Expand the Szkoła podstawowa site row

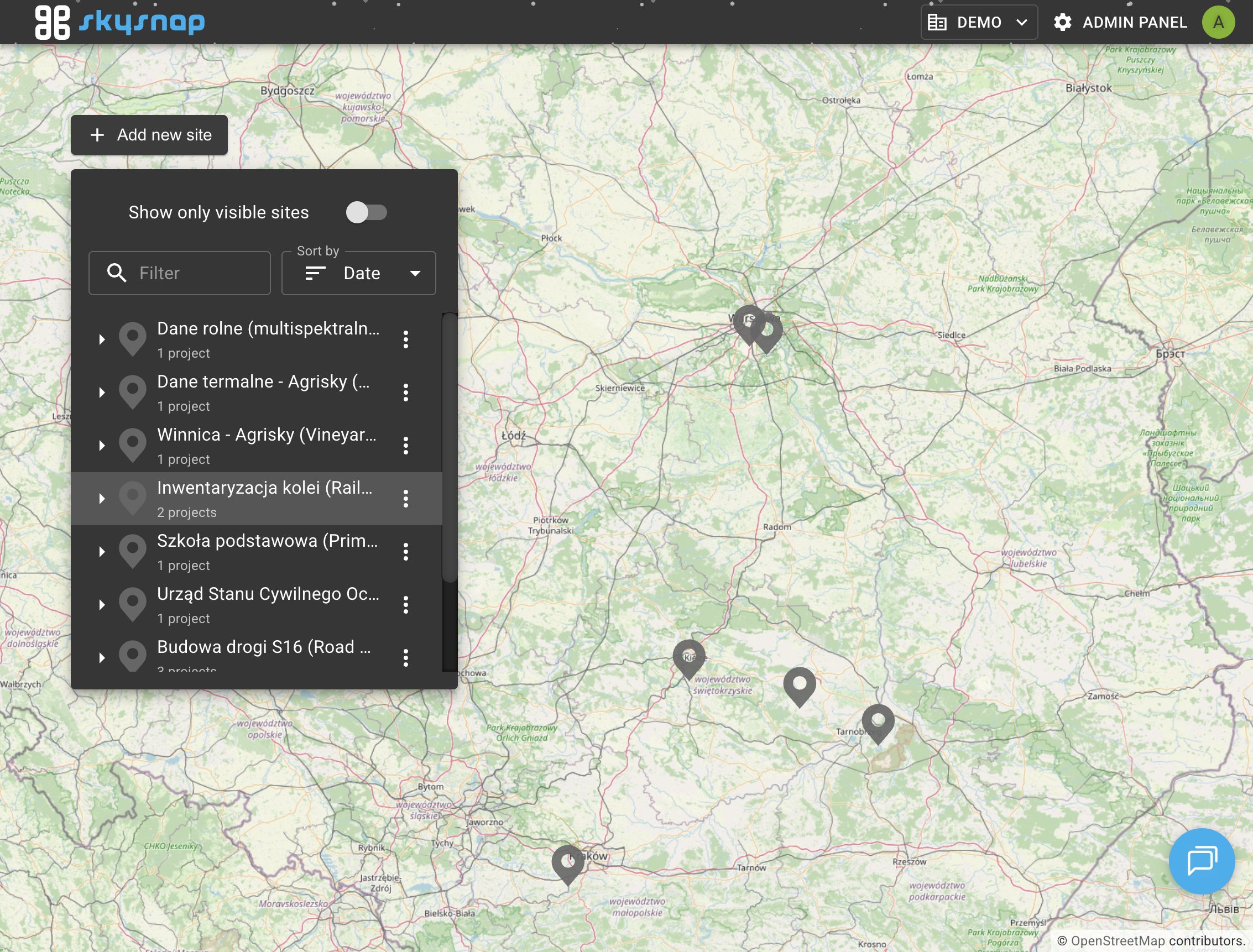click(102, 552)
